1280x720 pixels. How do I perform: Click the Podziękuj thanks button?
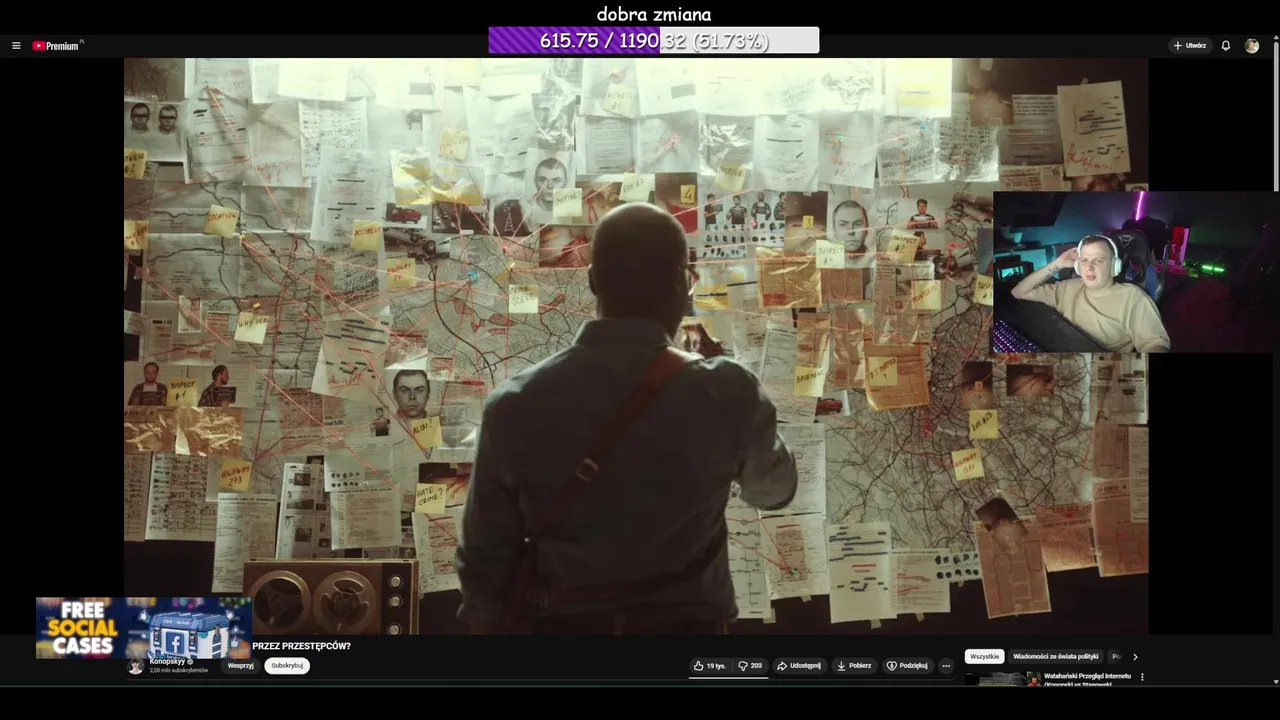[x=908, y=666]
